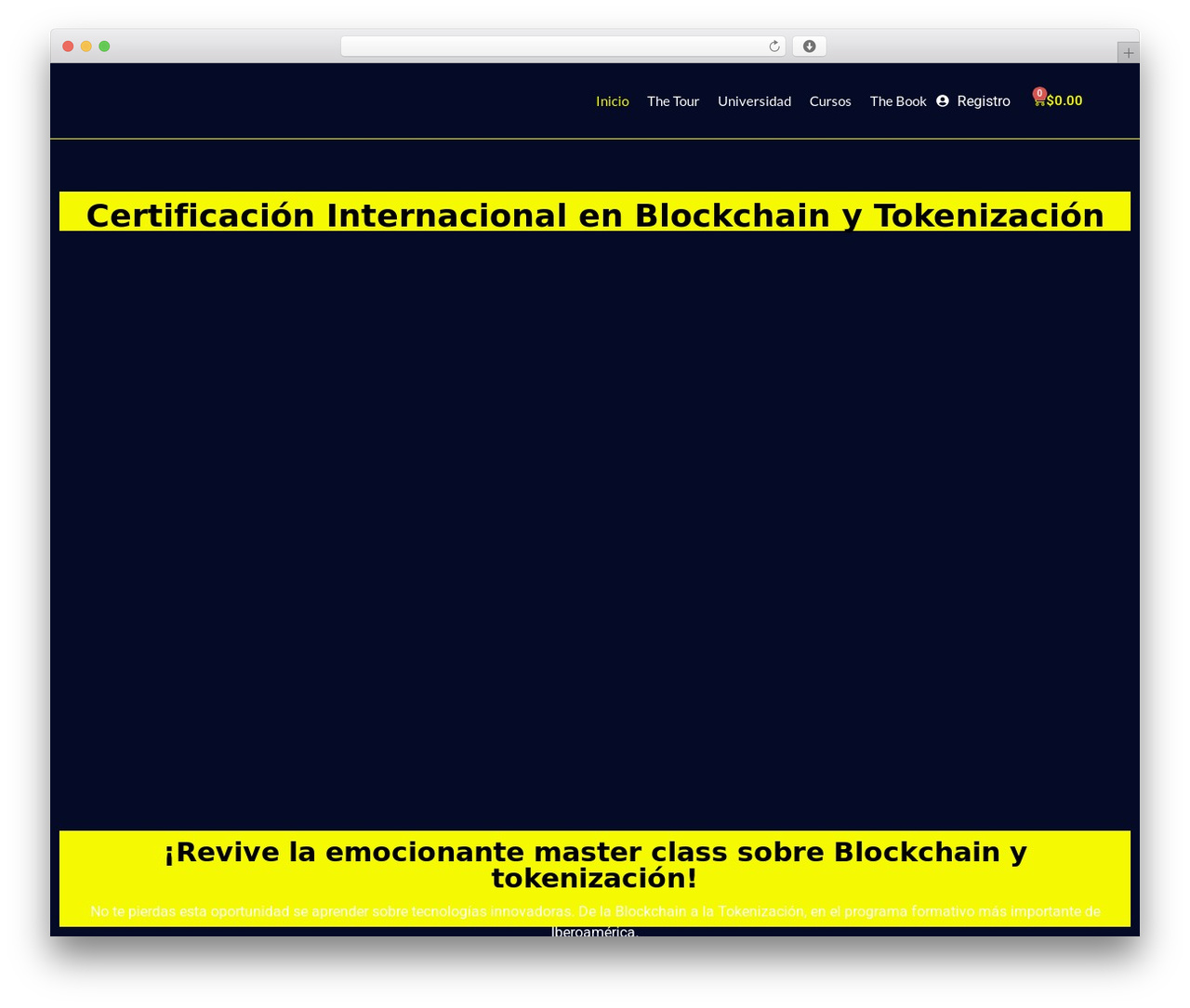
Task: Open the shopping cart icon
Action: pyautogui.click(x=1038, y=100)
